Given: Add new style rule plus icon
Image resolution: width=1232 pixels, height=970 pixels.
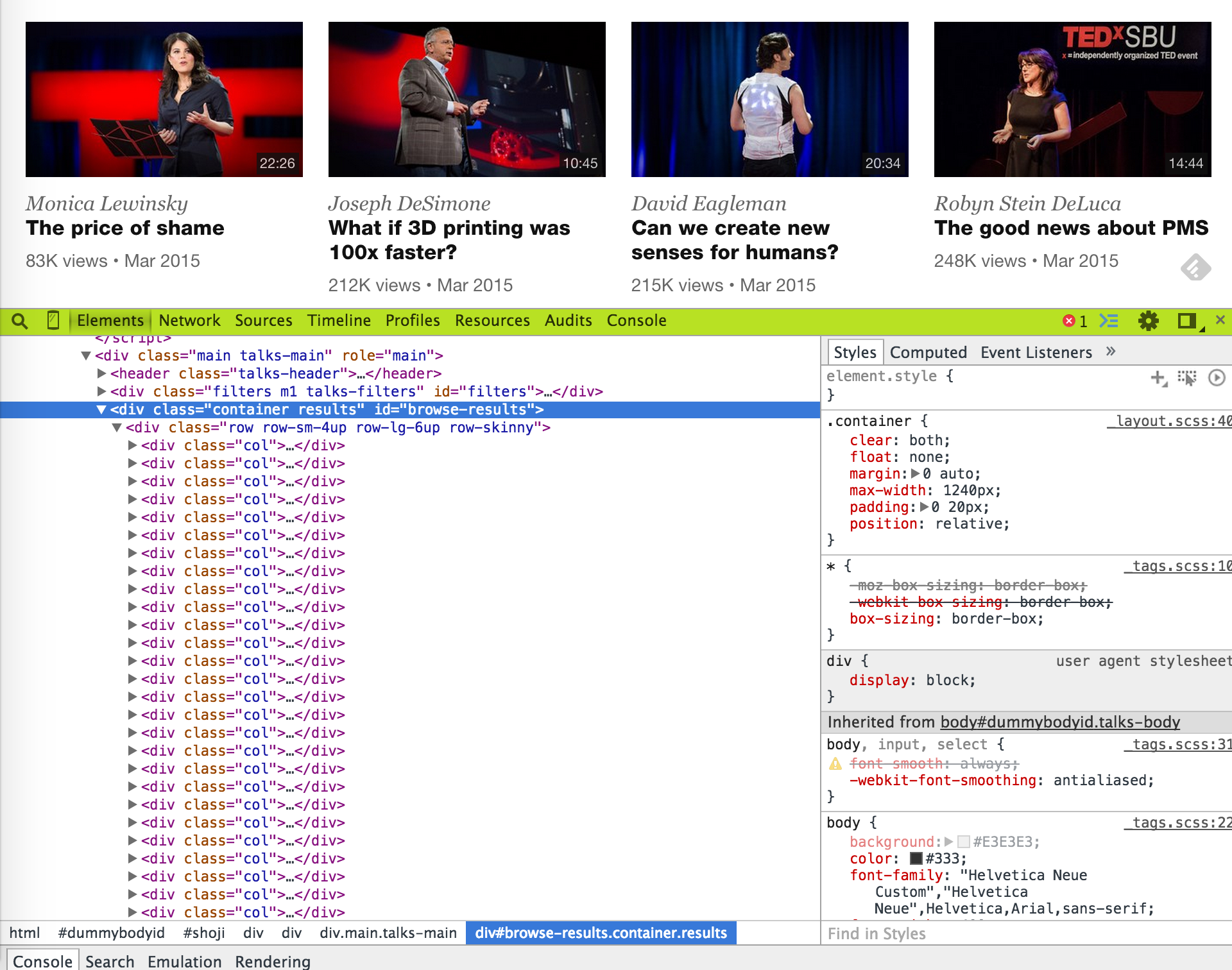Looking at the screenshot, I should click(x=1158, y=378).
